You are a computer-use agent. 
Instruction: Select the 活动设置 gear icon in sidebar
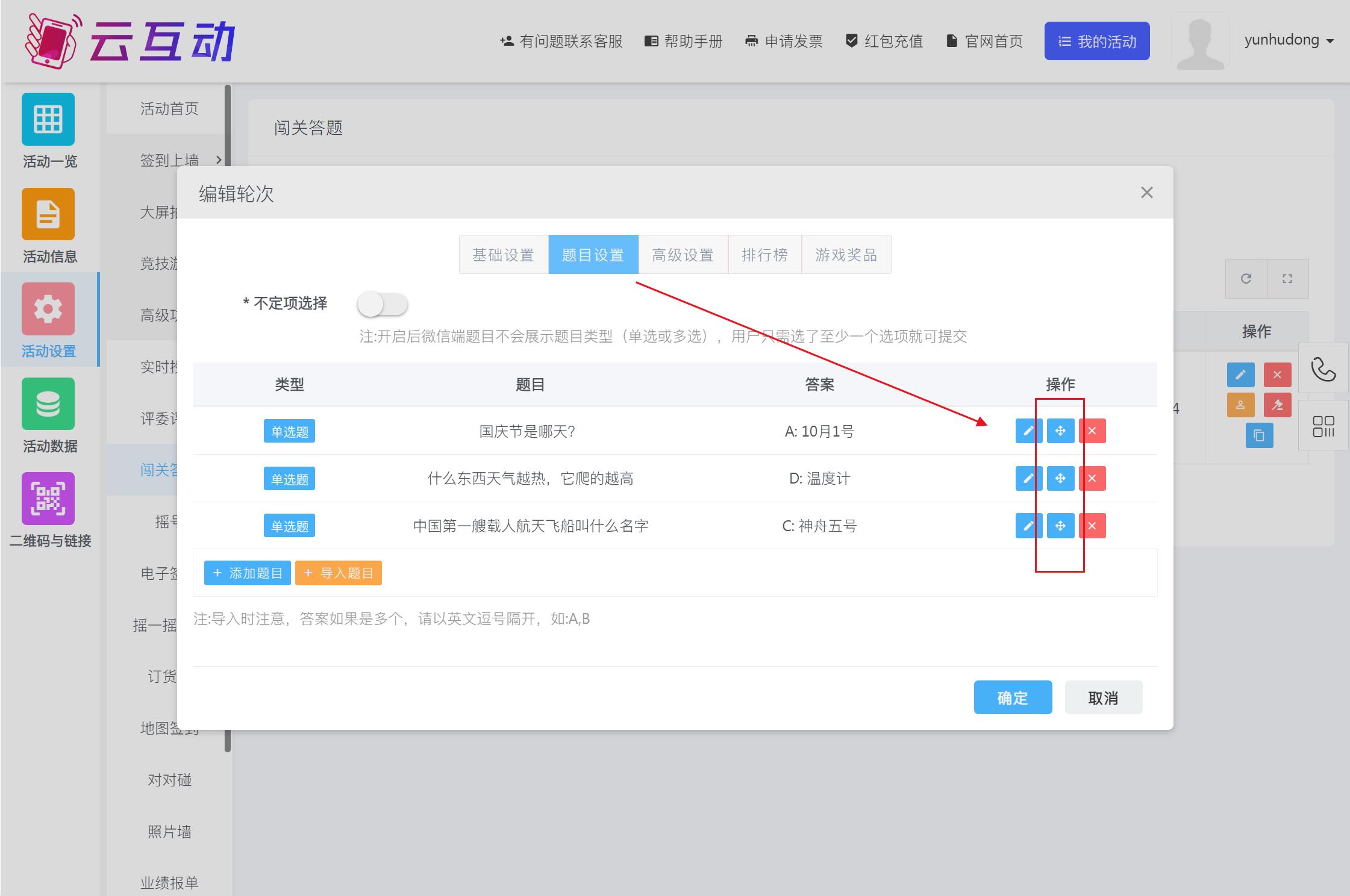48,309
